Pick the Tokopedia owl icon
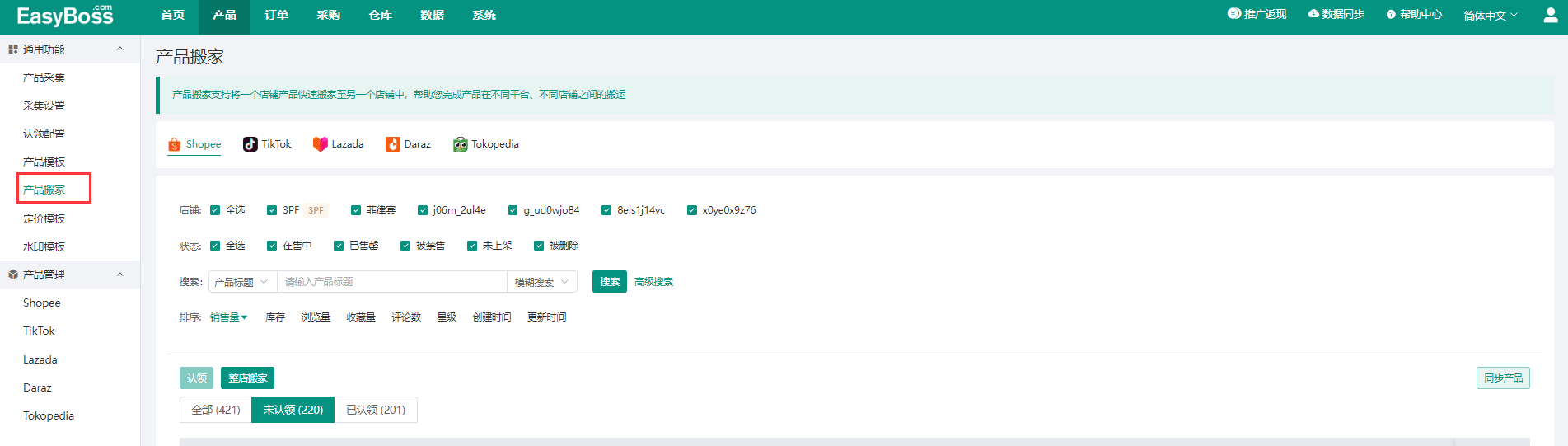 pos(460,144)
